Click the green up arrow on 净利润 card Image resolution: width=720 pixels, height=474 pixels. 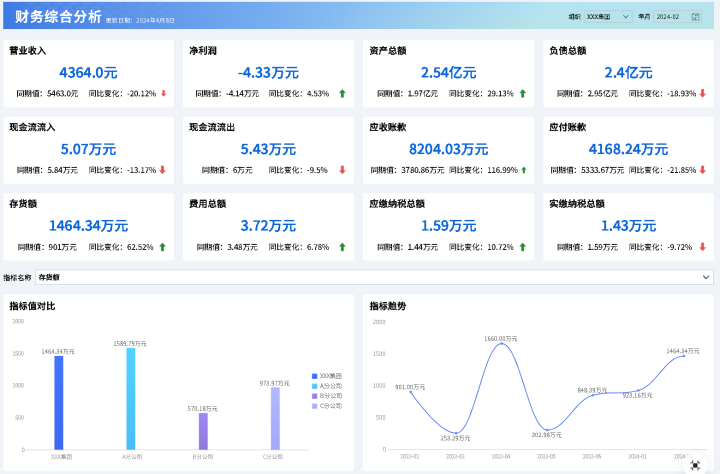[x=342, y=93]
